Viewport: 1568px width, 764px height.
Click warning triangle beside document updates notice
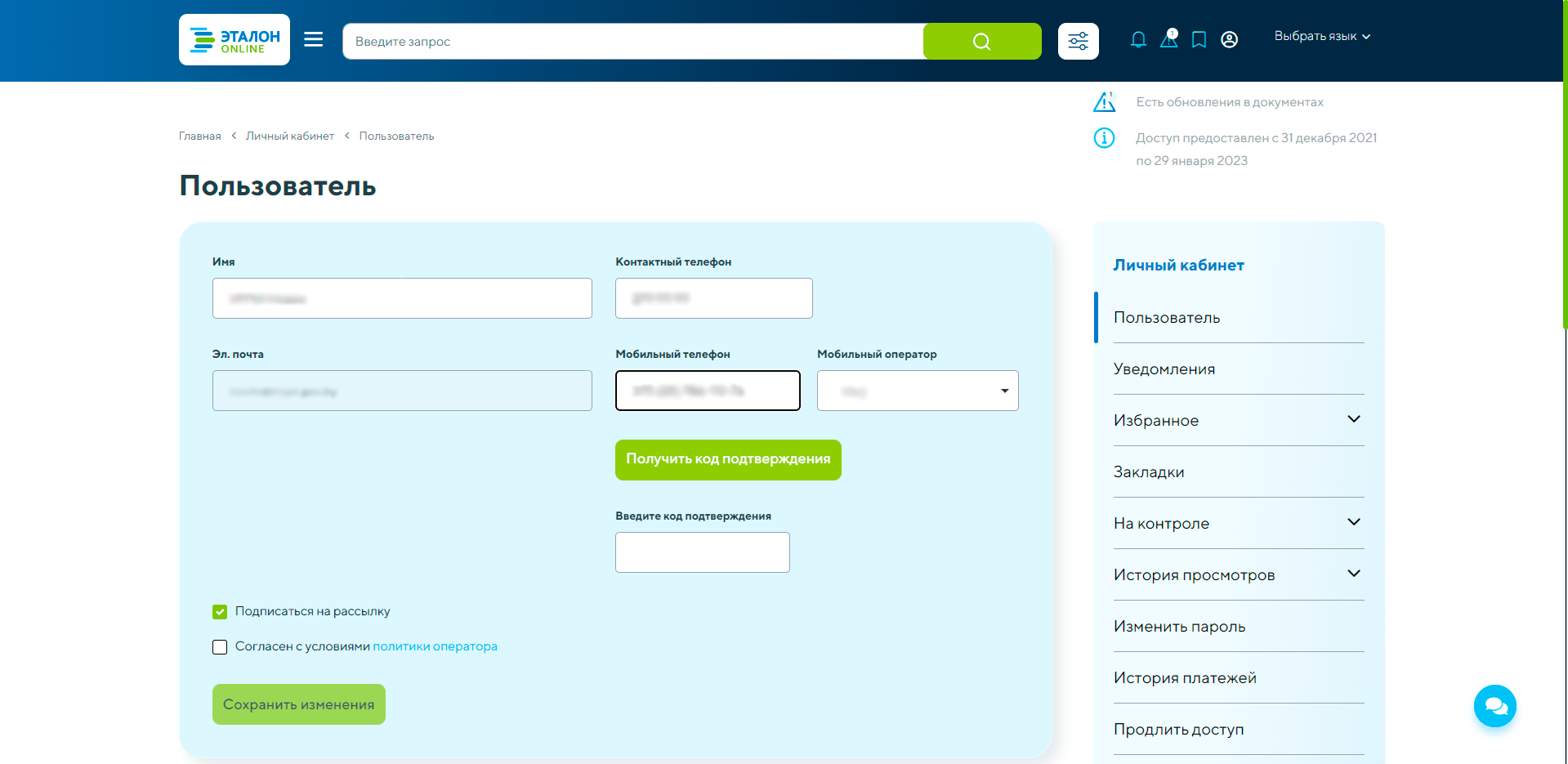[x=1104, y=102]
